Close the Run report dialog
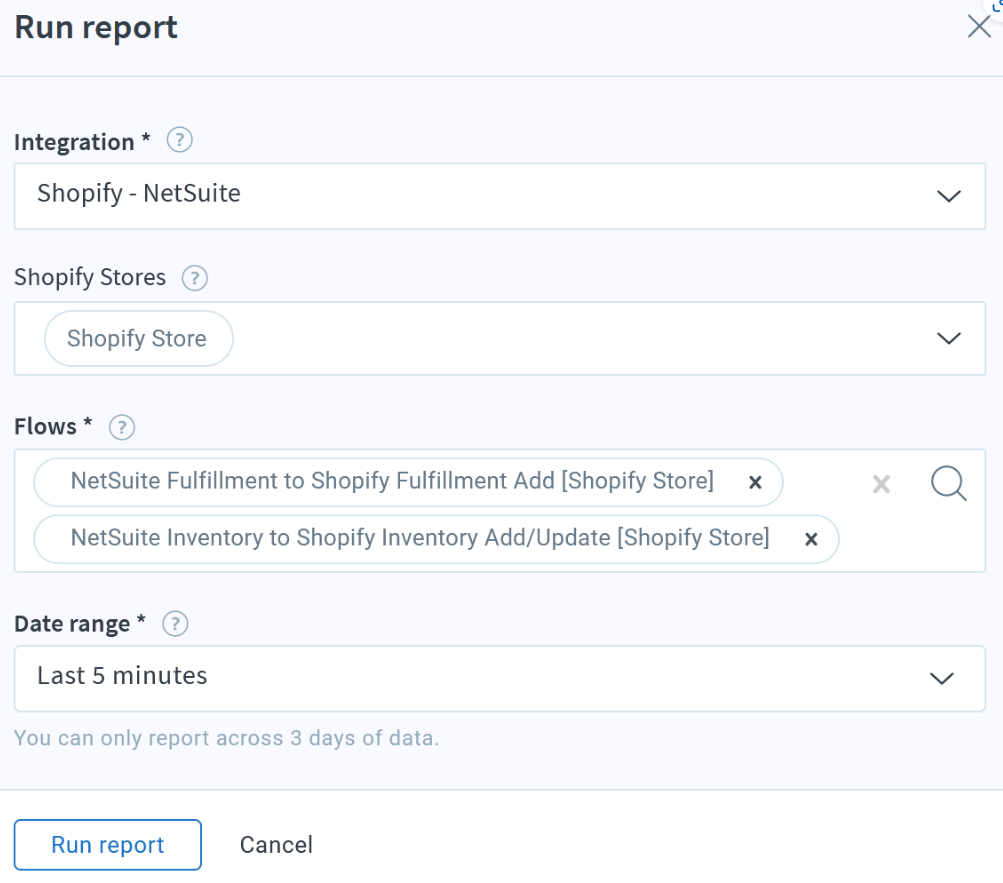This screenshot has height=883, width=1003. pyautogui.click(x=979, y=27)
